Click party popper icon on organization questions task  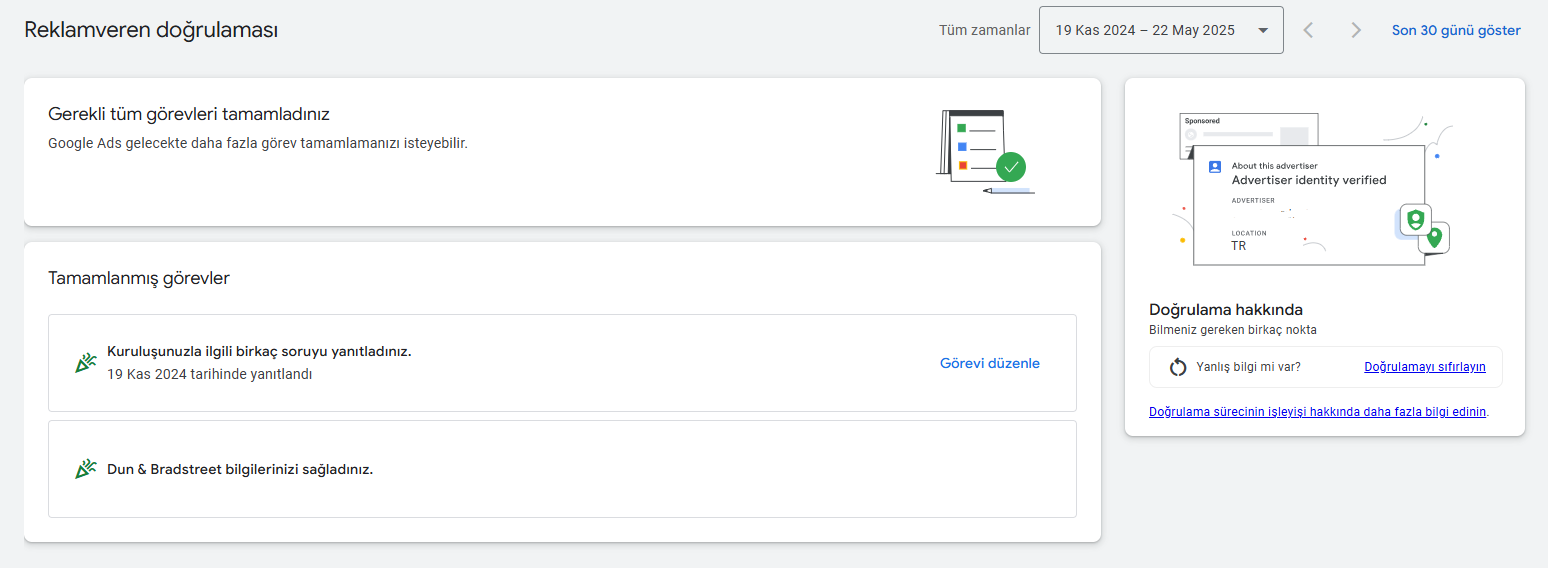point(86,363)
